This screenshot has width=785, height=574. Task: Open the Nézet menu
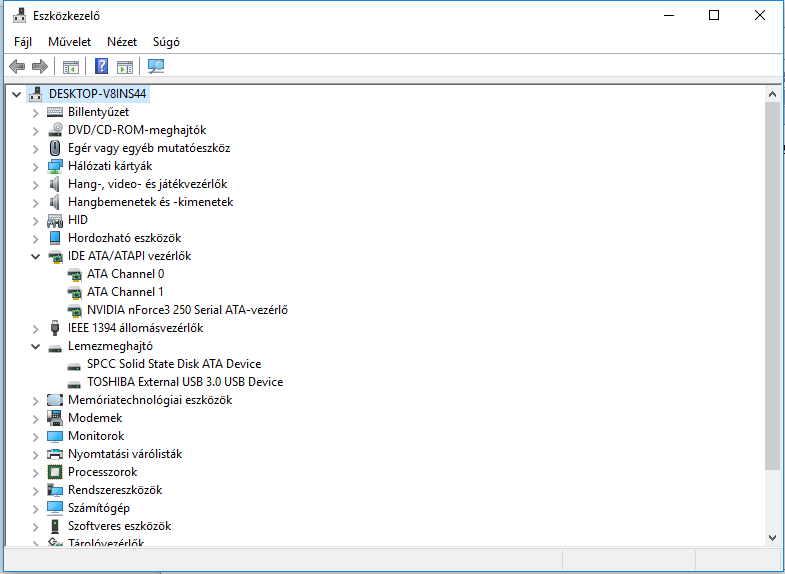[122, 42]
